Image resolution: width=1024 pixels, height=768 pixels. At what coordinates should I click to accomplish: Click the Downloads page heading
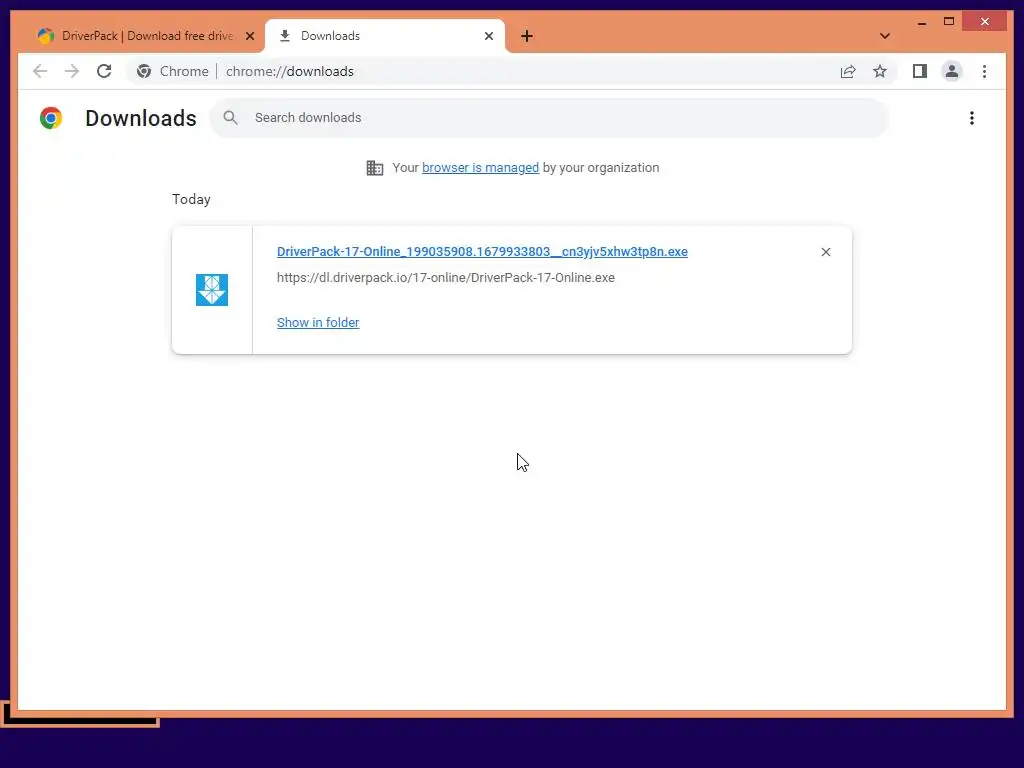140,118
